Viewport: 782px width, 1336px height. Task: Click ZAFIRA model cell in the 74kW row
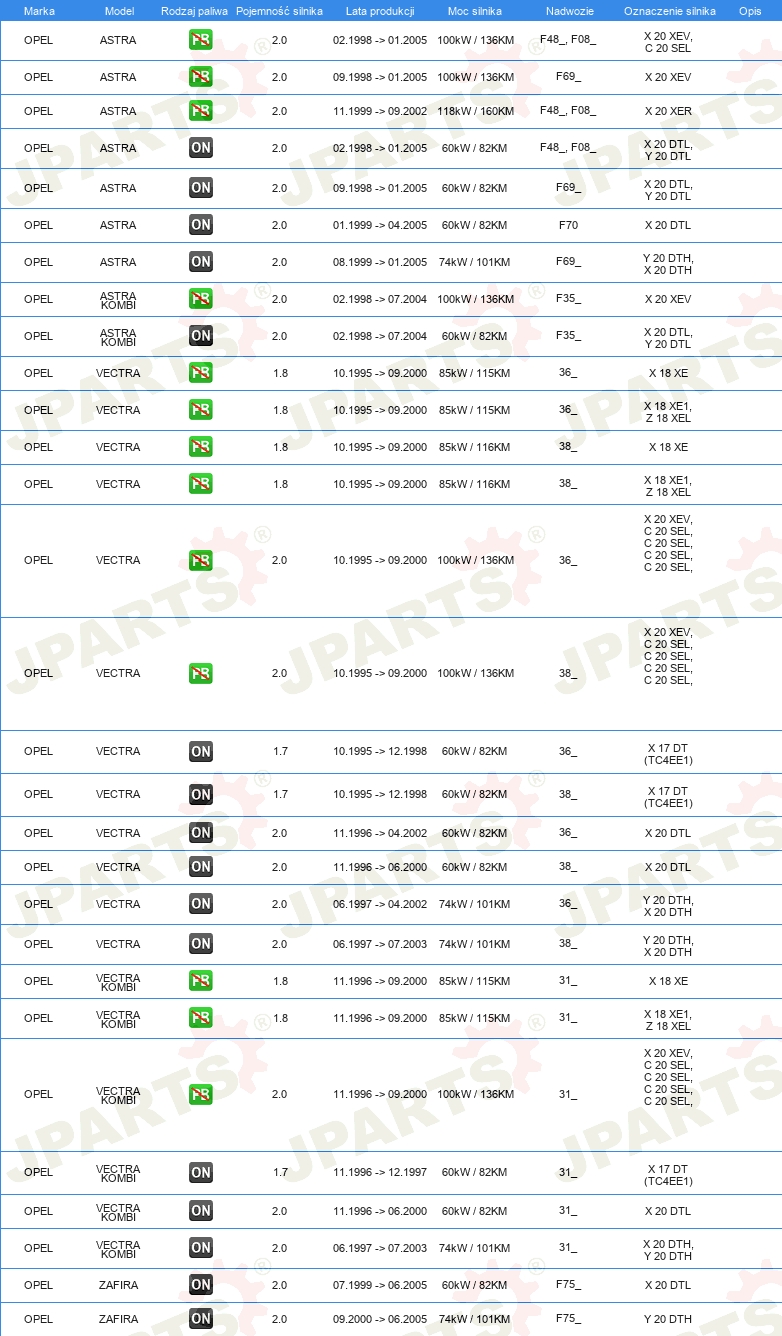point(118,1319)
